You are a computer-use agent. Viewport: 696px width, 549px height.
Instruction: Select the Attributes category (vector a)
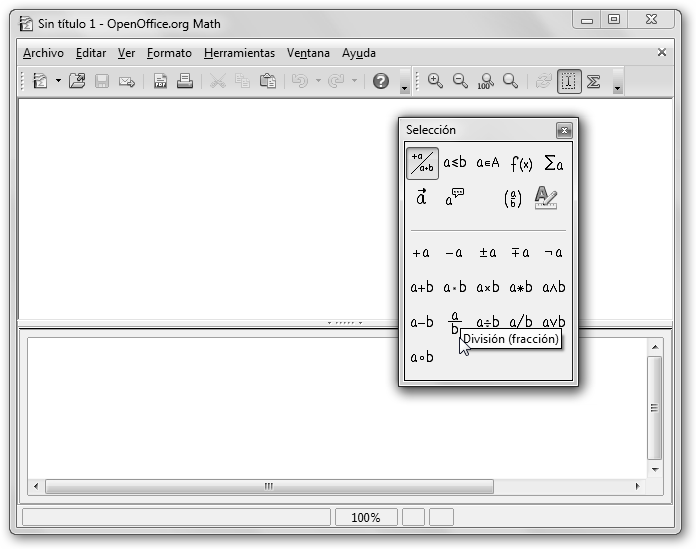(421, 198)
